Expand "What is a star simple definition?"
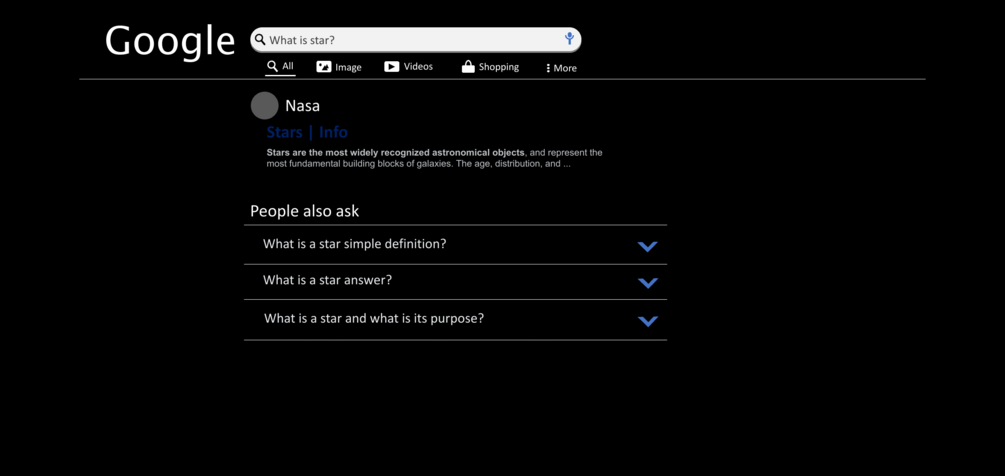Screen dimensions: 1005x476 pyautogui.click(x=647, y=246)
